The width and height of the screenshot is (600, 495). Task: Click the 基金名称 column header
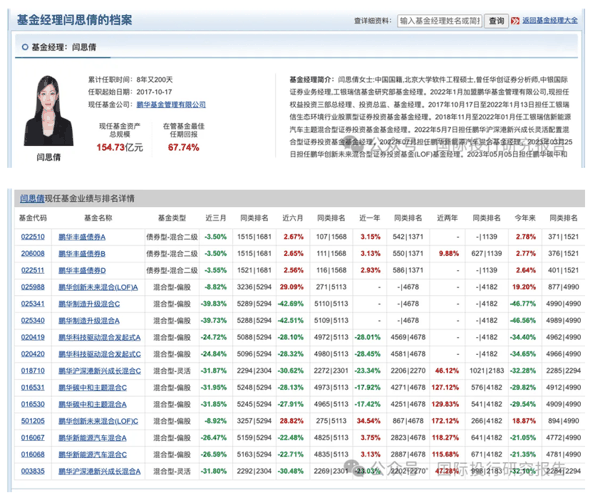click(98, 218)
